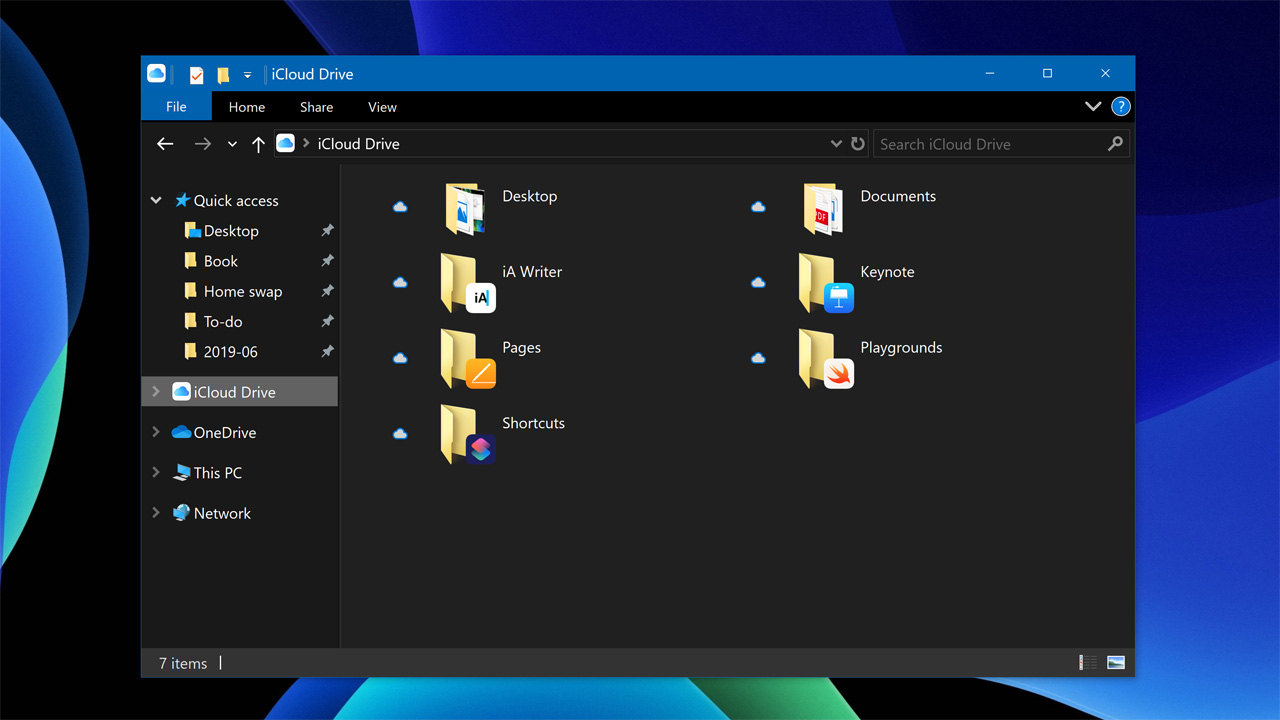1280x720 pixels.
Task: Click the Search iCloud Drive field
Action: (990, 144)
